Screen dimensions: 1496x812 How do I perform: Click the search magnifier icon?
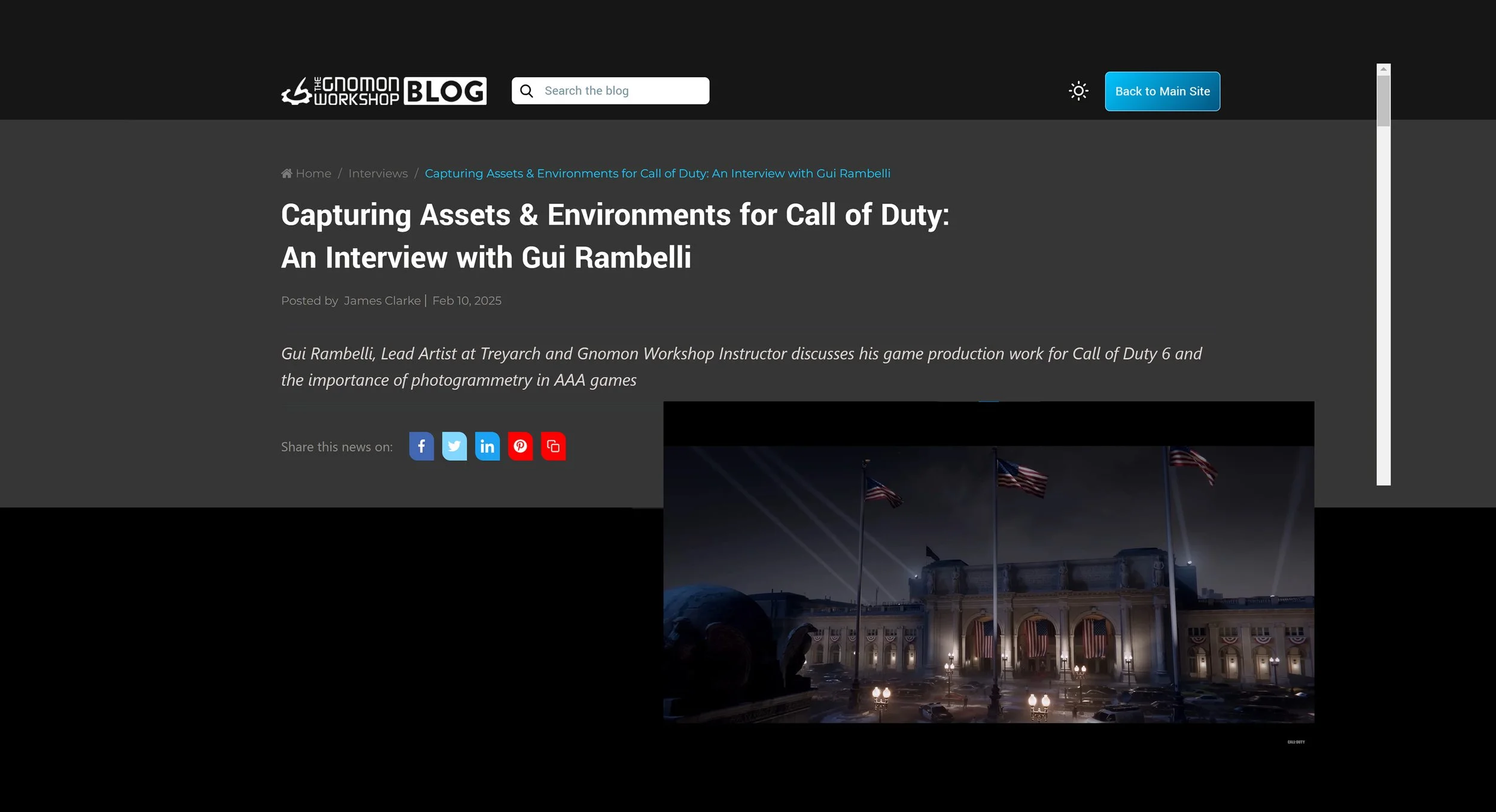(x=527, y=91)
